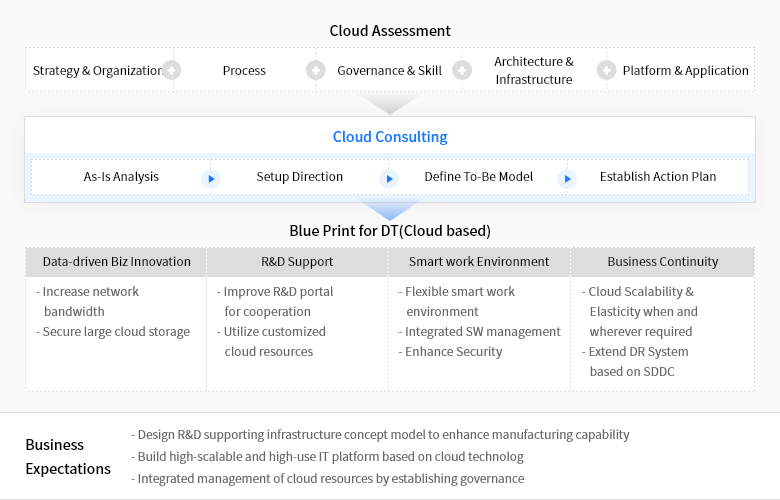The image size is (780, 500).
Task: Select the Platform & Application item
Action: coord(685,71)
